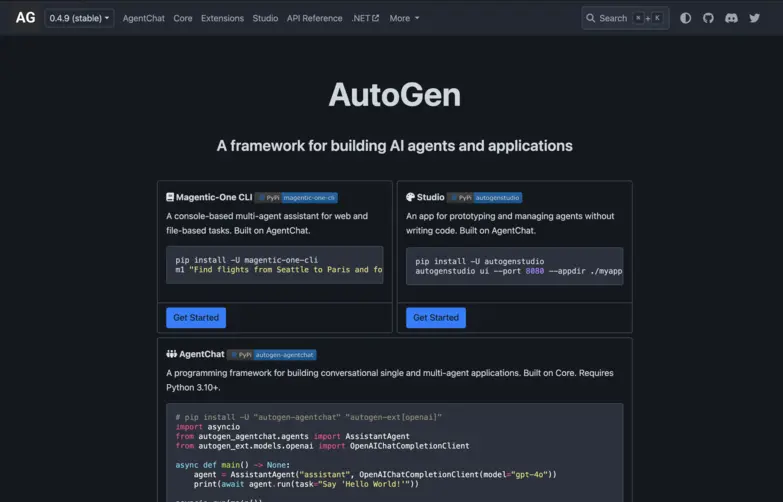Click the AutoGen main heading
This screenshot has width=783, height=502.
[x=394, y=95]
